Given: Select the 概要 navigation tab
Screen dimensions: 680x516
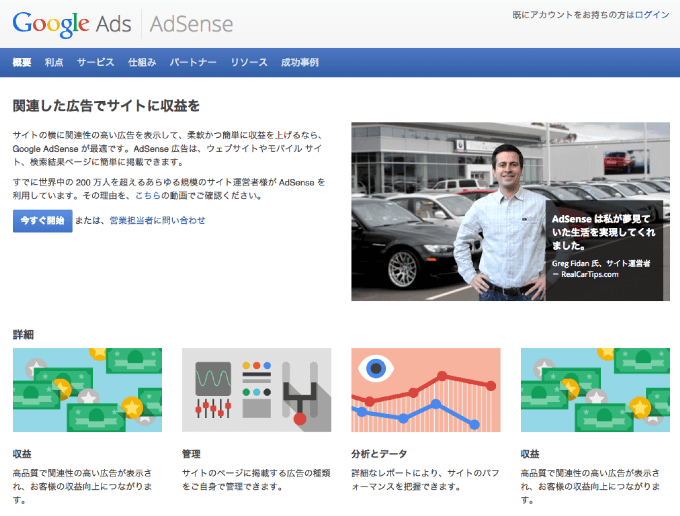Looking at the screenshot, I should click(x=22, y=62).
